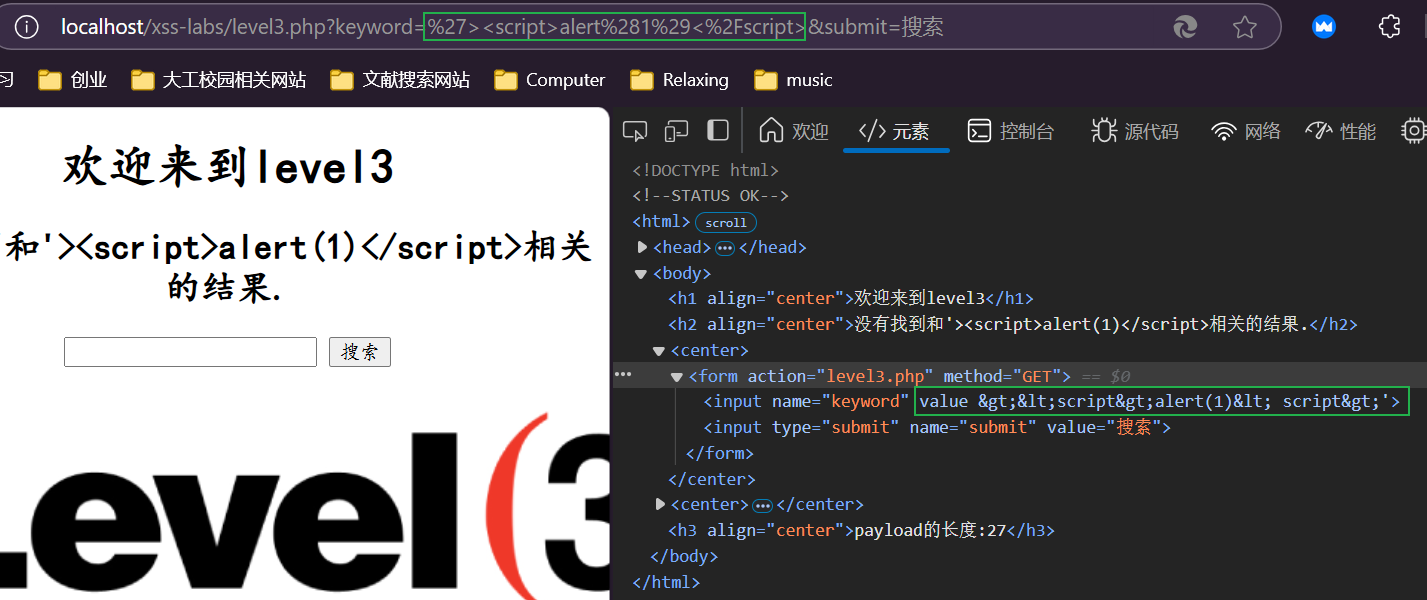This screenshot has width=1427, height=600.
Task: Open the Relaxing bookmark folder
Action: 680,80
